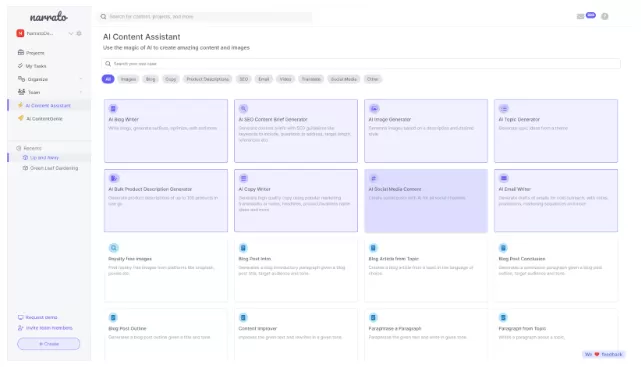
Task: Expand the workspace switcher chevron
Action: pos(71,33)
